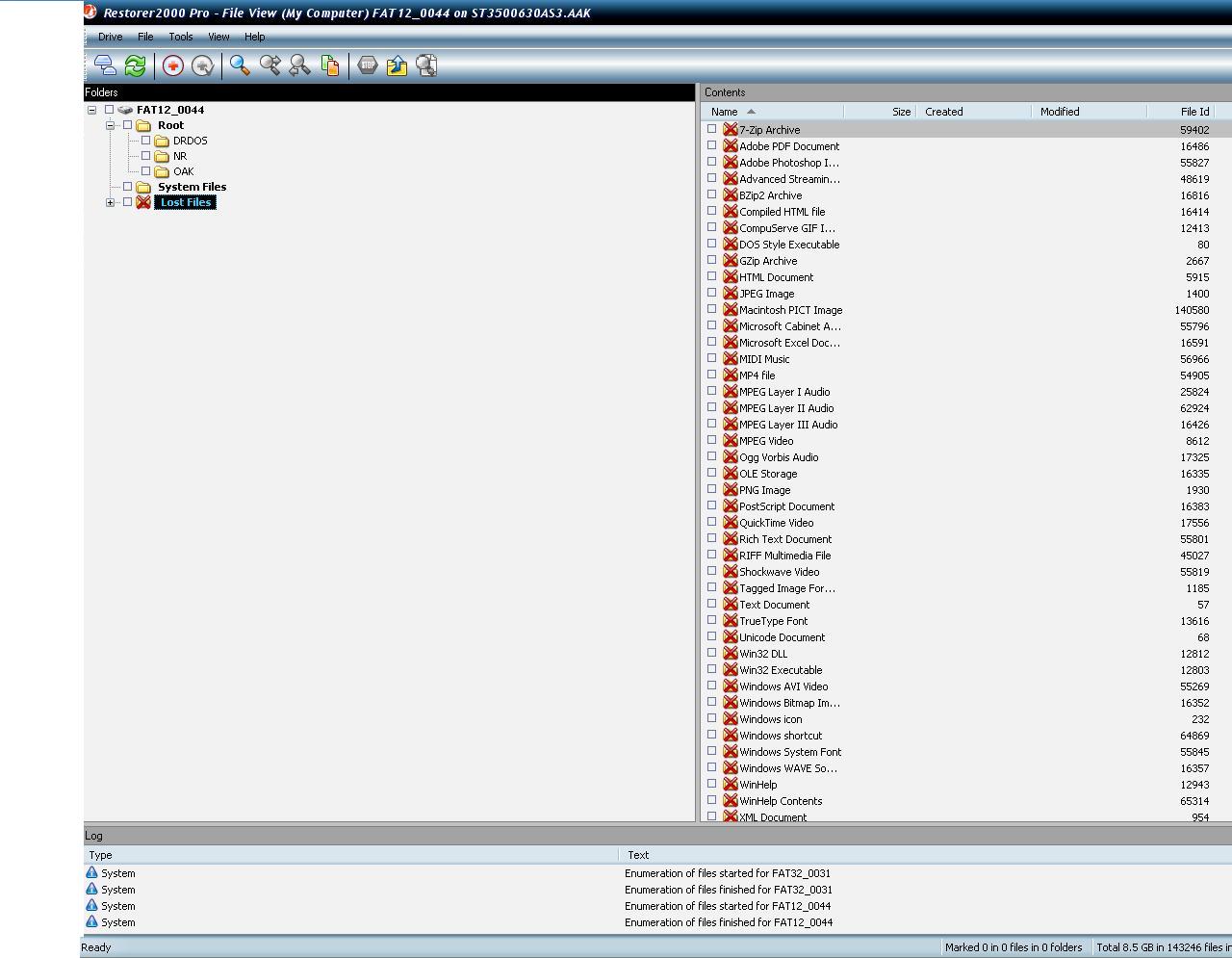
Task: Click the OAK folder icon
Action: coord(162,171)
